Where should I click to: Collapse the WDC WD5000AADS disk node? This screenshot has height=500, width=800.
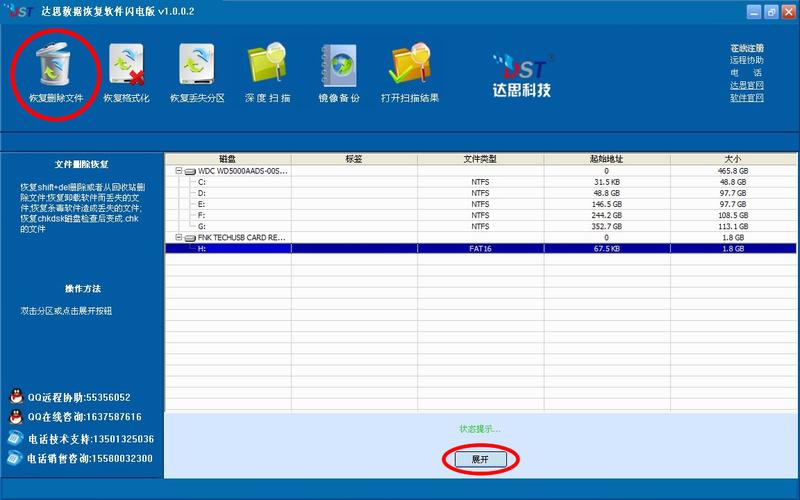179,171
